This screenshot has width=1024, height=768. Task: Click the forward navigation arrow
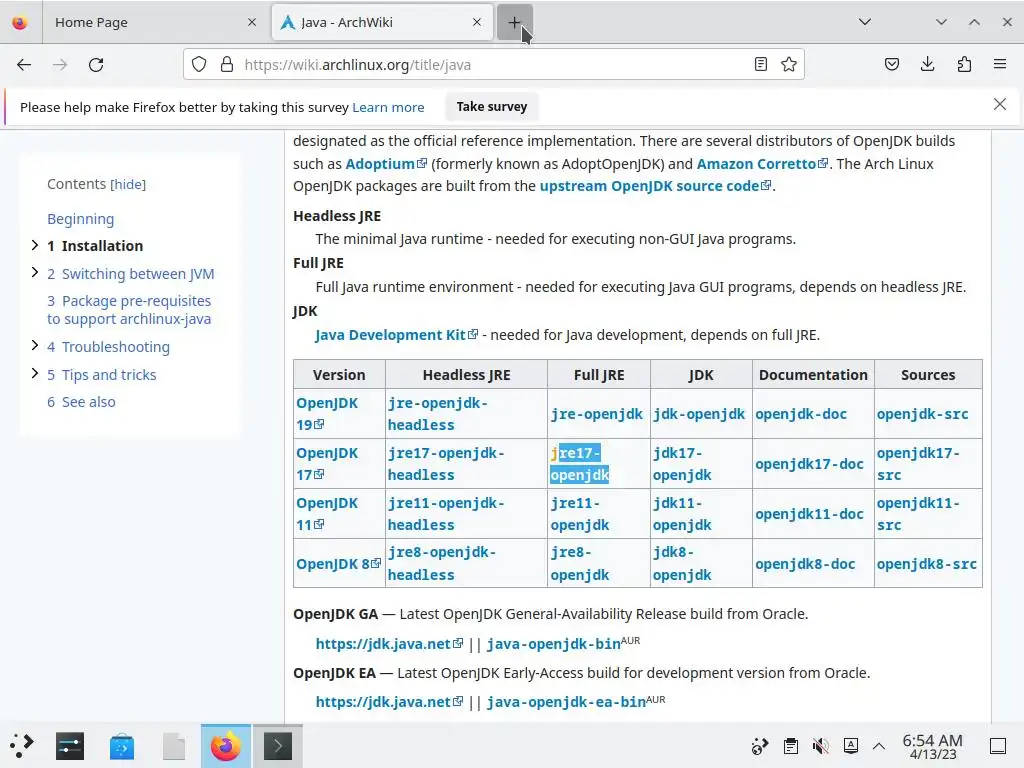60,65
